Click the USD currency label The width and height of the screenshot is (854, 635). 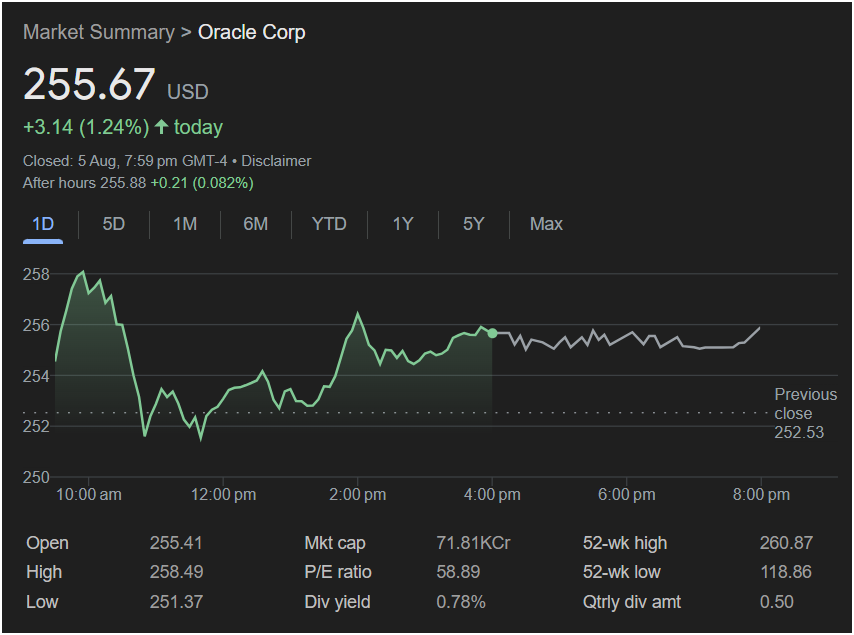(188, 91)
